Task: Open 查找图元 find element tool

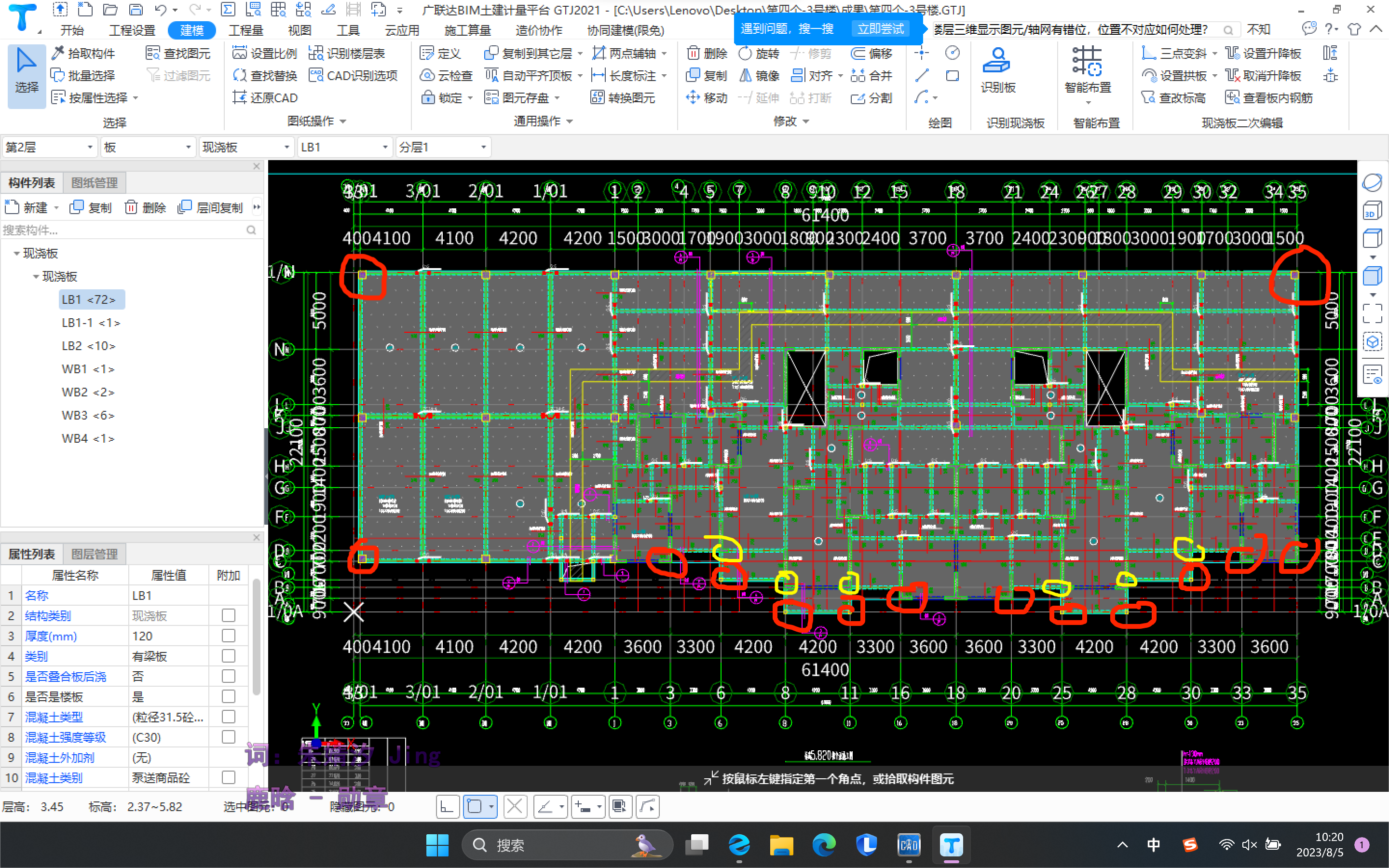Action: point(178,54)
